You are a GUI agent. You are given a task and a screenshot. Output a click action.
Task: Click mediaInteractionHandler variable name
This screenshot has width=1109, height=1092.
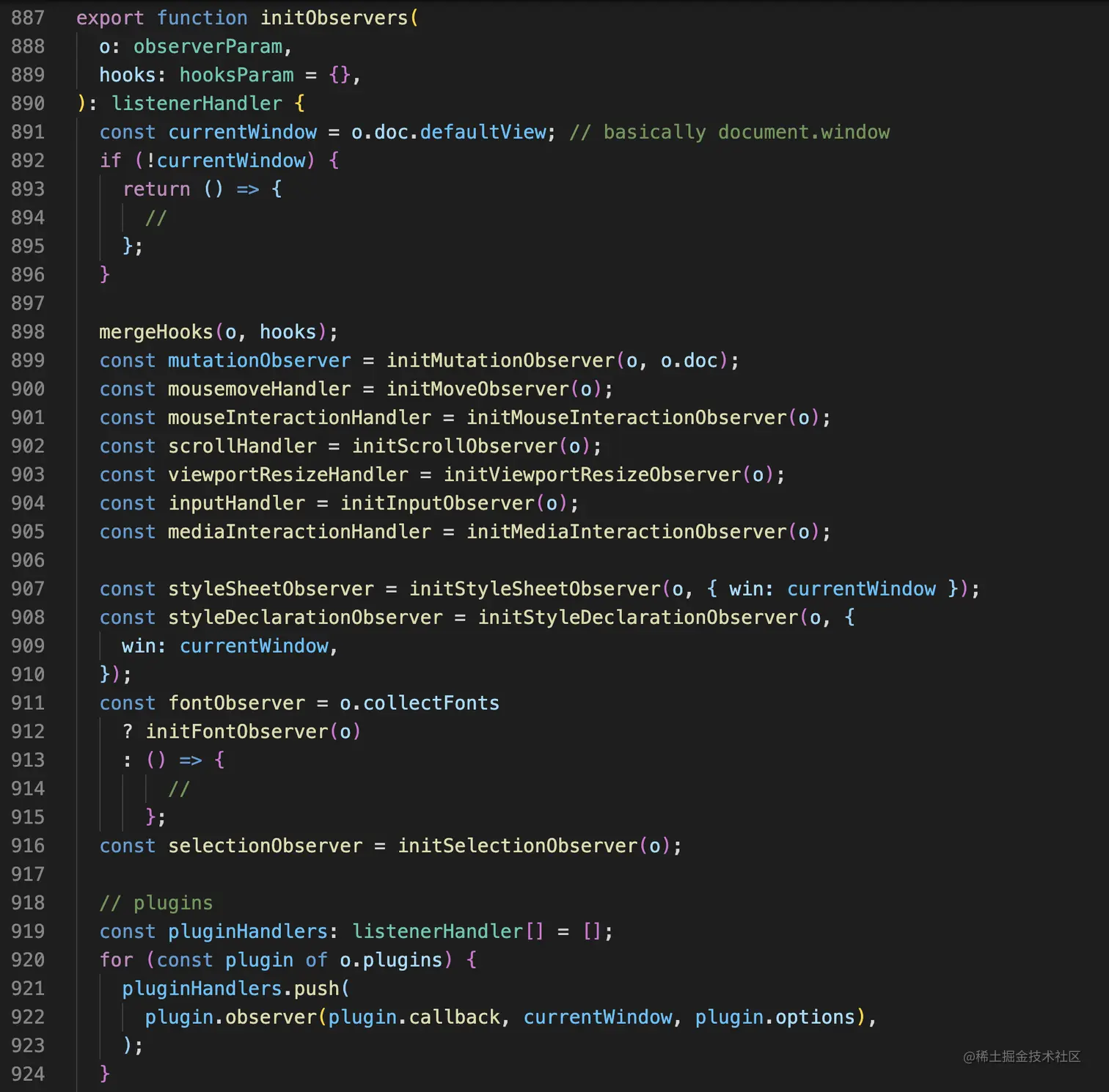(x=300, y=532)
